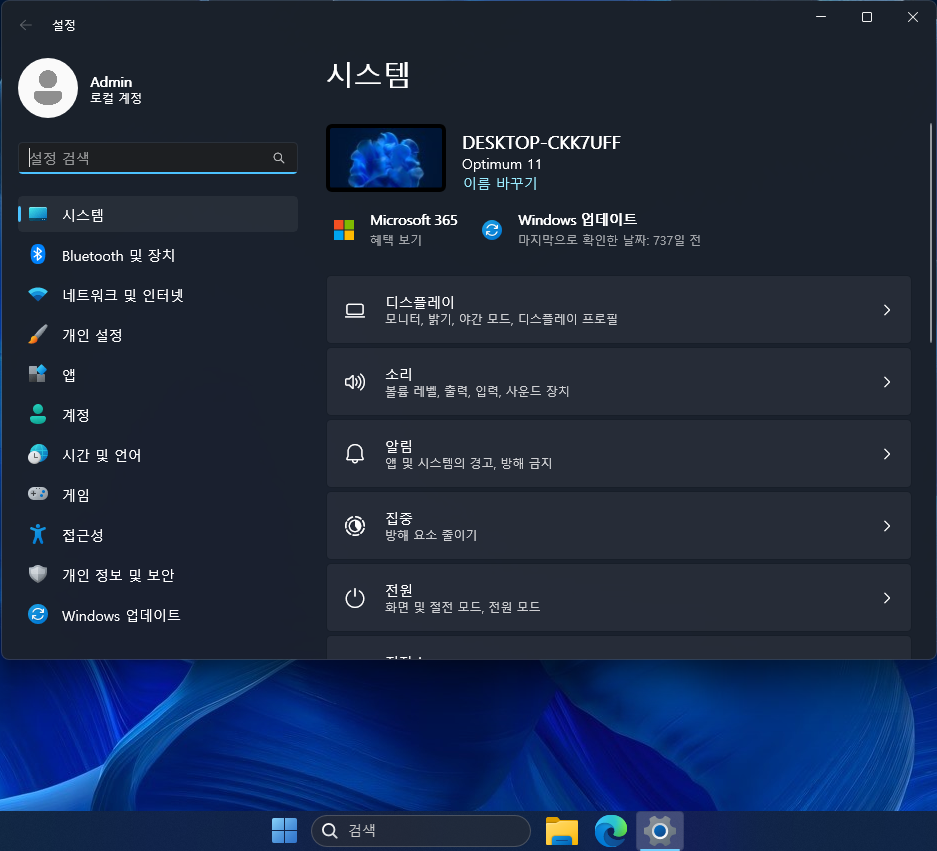Click the power icon in 전원 row
The width and height of the screenshot is (937, 851).
[355, 598]
